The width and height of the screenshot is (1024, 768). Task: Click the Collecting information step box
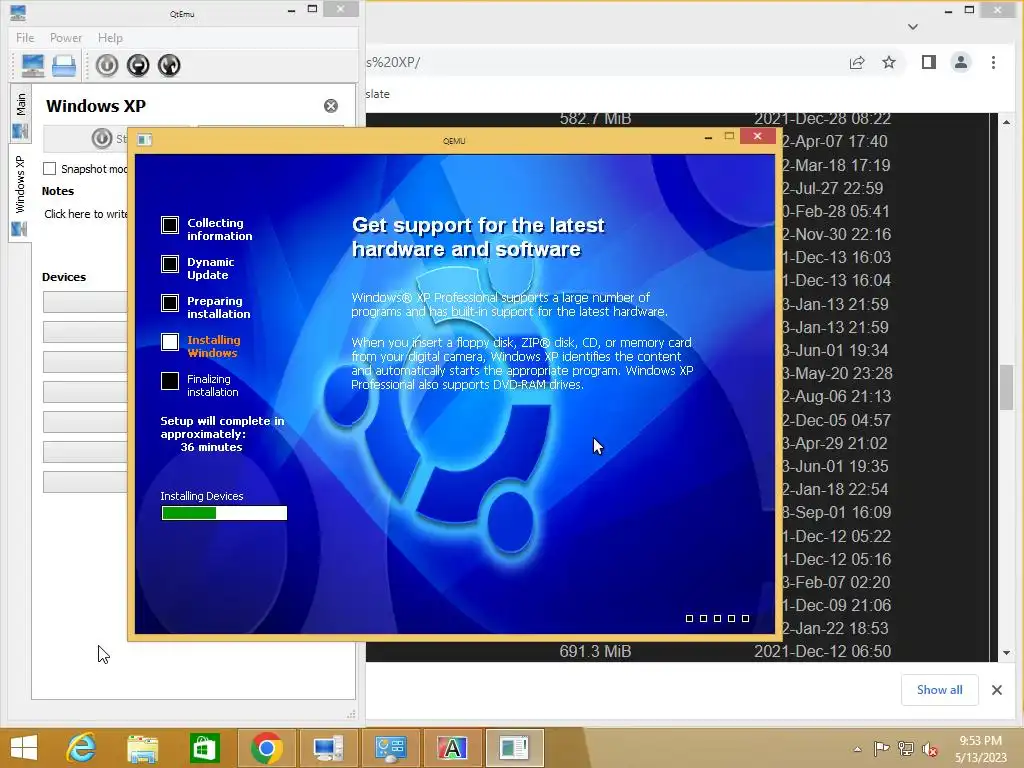tap(170, 225)
